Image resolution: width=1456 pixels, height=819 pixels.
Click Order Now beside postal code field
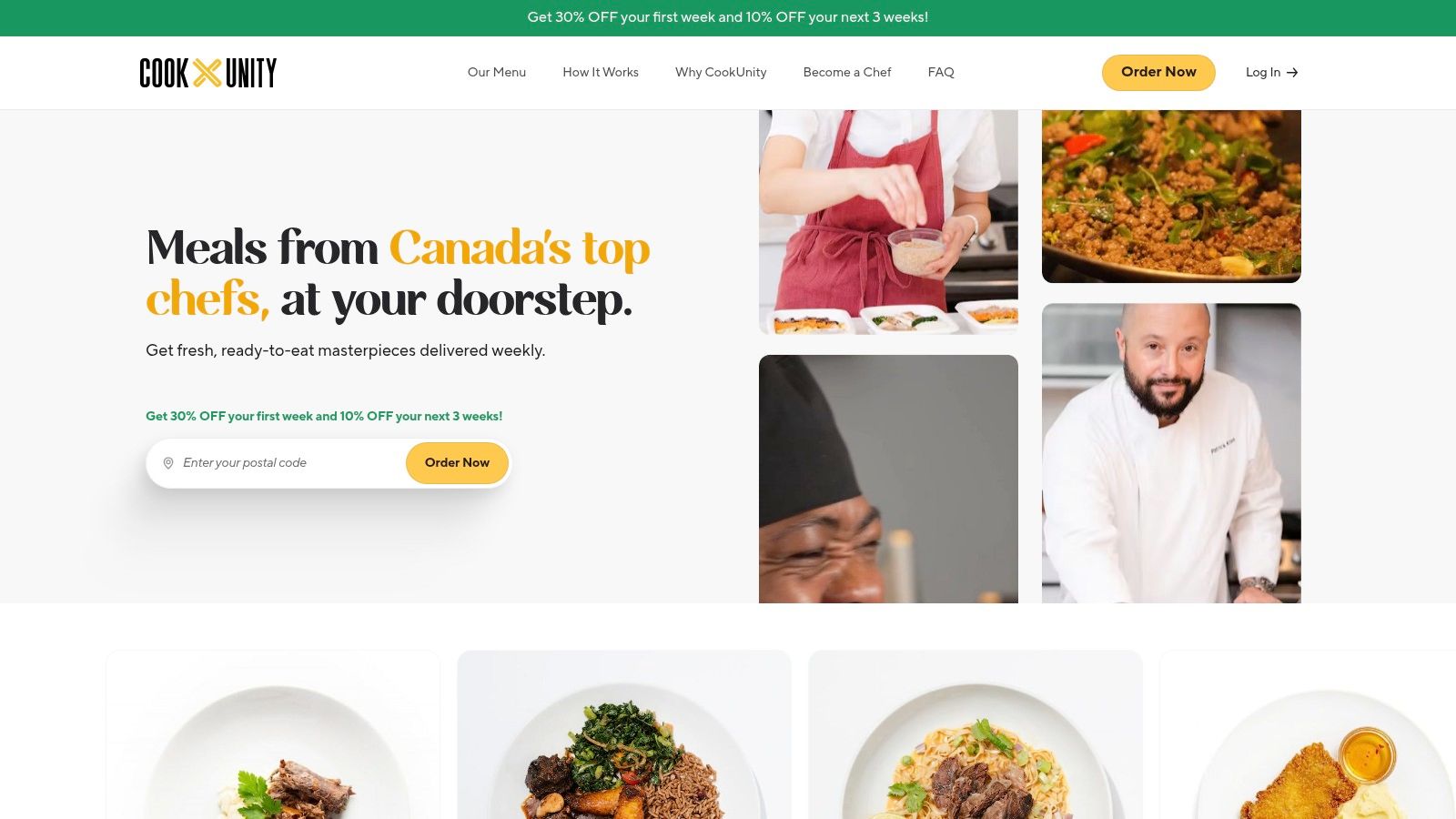[457, 463]
